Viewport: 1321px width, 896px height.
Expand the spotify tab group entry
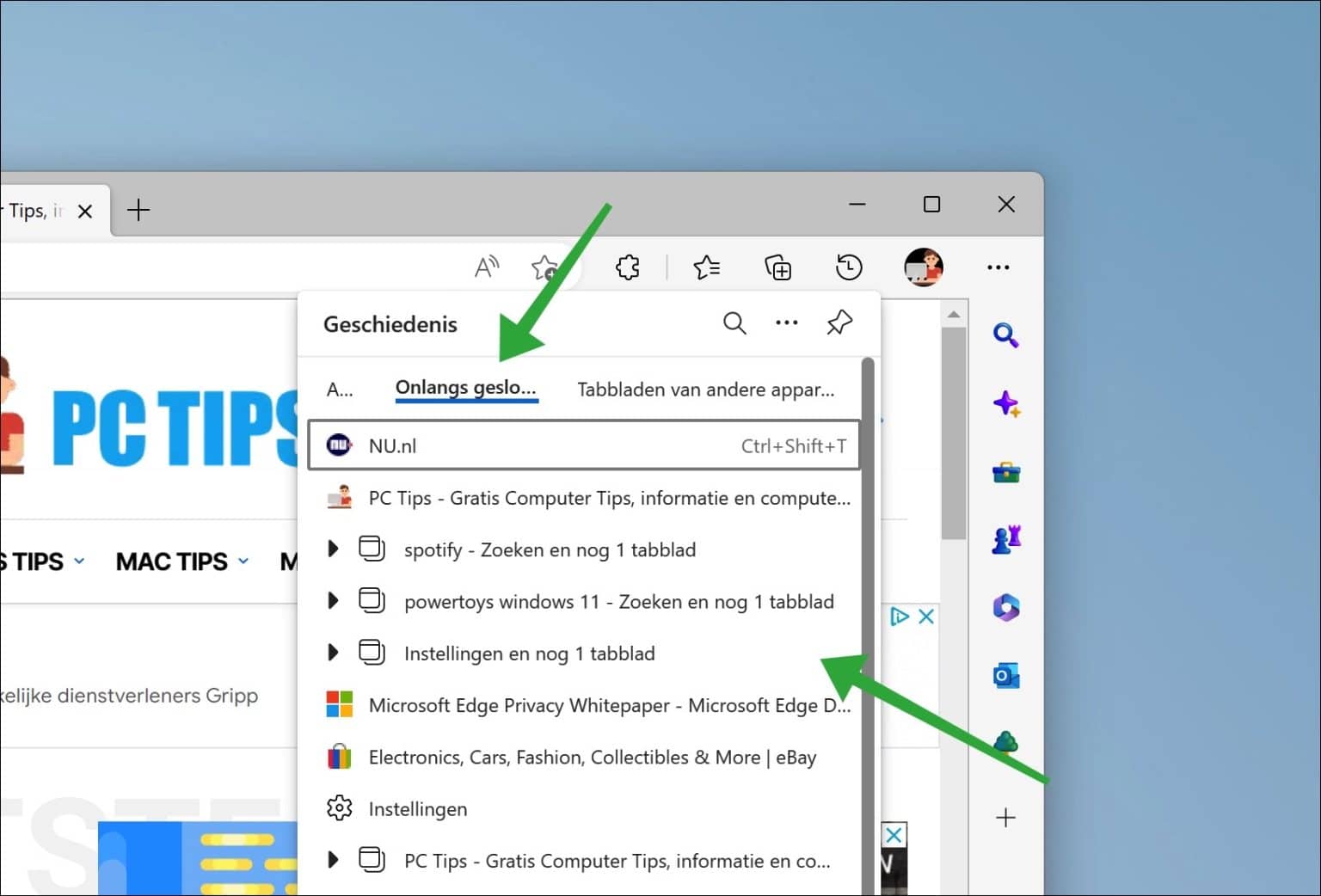coord(334,549)
